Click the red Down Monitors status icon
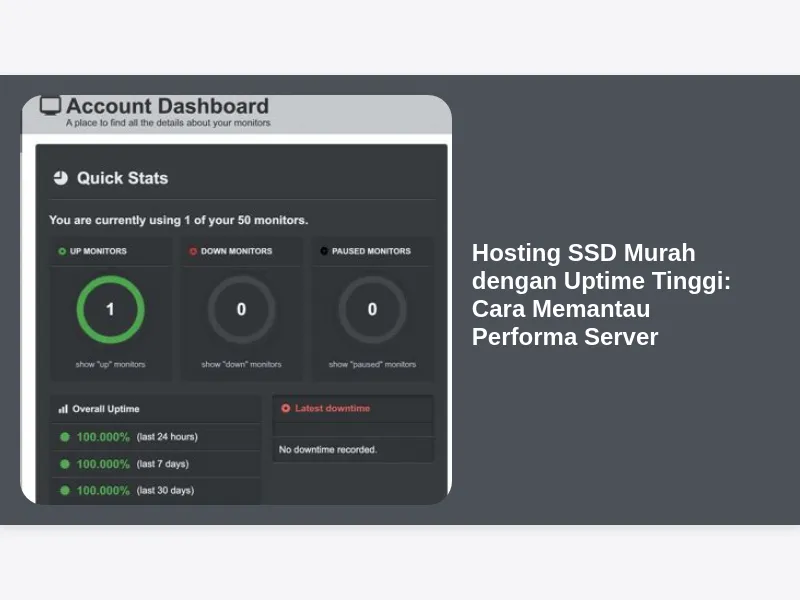This screenshot has height=600, width=800. pyautogui.click(x=193, y=251)
